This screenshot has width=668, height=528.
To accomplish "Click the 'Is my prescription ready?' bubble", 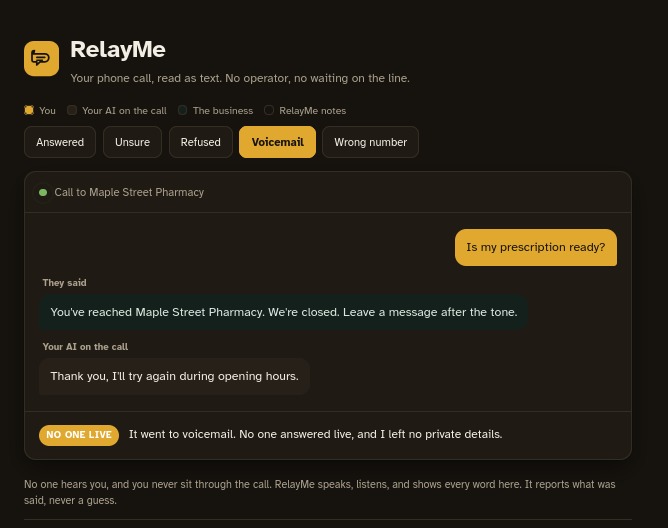I will coord(536,248).
